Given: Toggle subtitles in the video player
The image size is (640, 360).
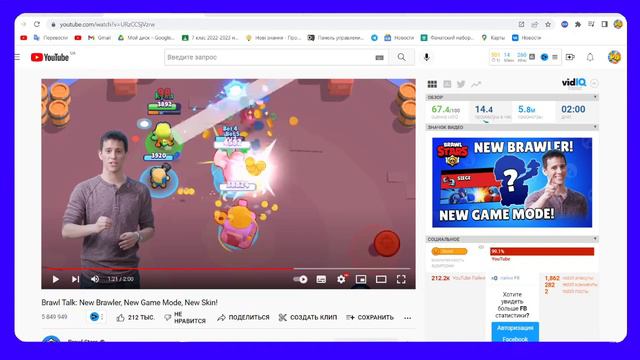Looking at the screenshot, I should coord(321,279).
